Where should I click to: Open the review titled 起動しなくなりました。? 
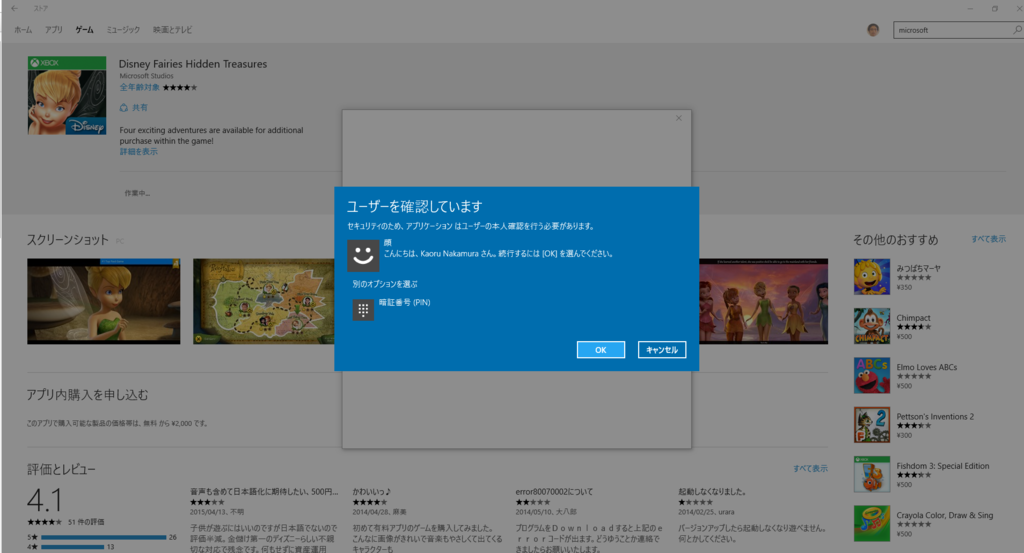pyautogui.click(x=712, y=492)
